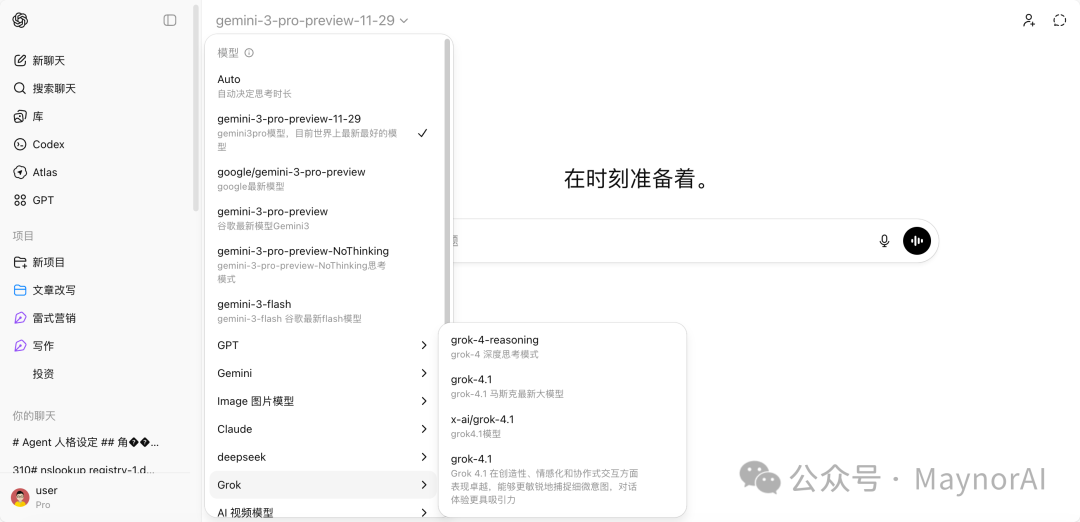1080x522 pixels.
Task: Click the 新聊天 pencil icon
Action: pyautogui.click(x=20, y=61)
